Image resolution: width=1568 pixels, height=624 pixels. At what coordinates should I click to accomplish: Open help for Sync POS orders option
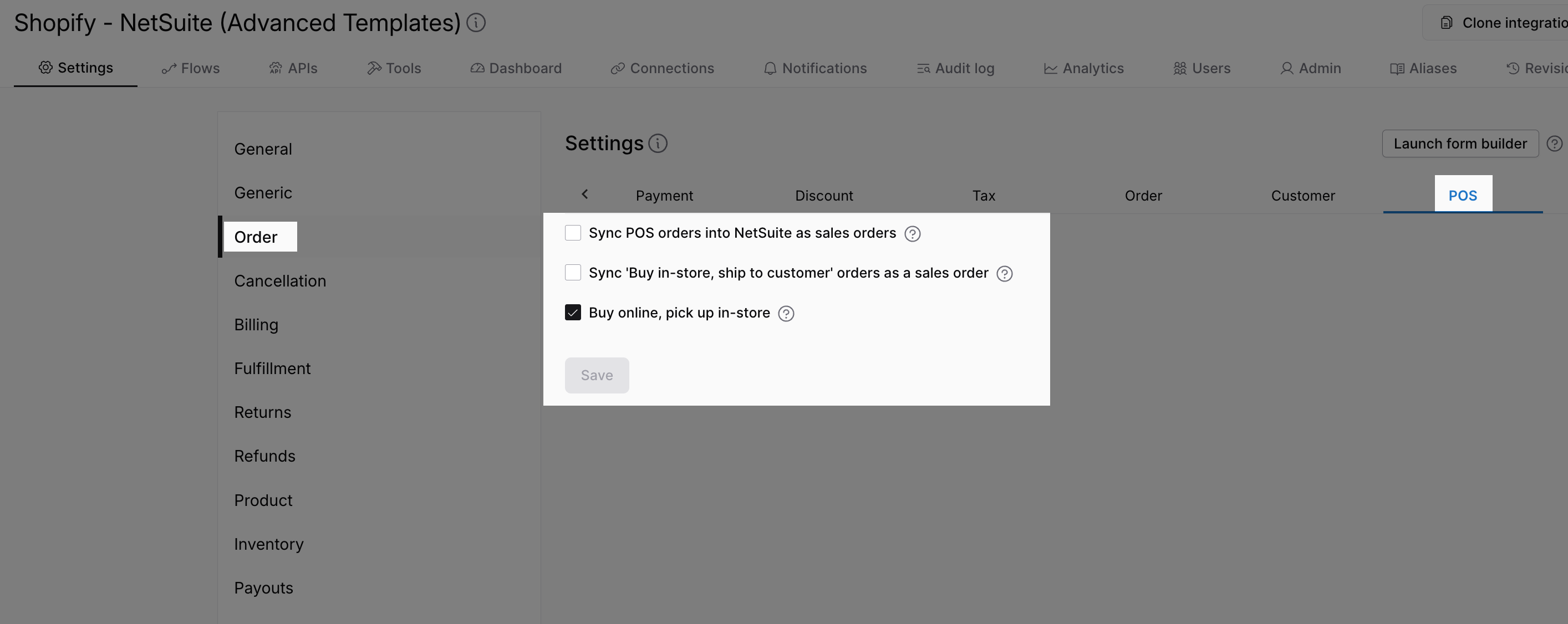(913, 233)
